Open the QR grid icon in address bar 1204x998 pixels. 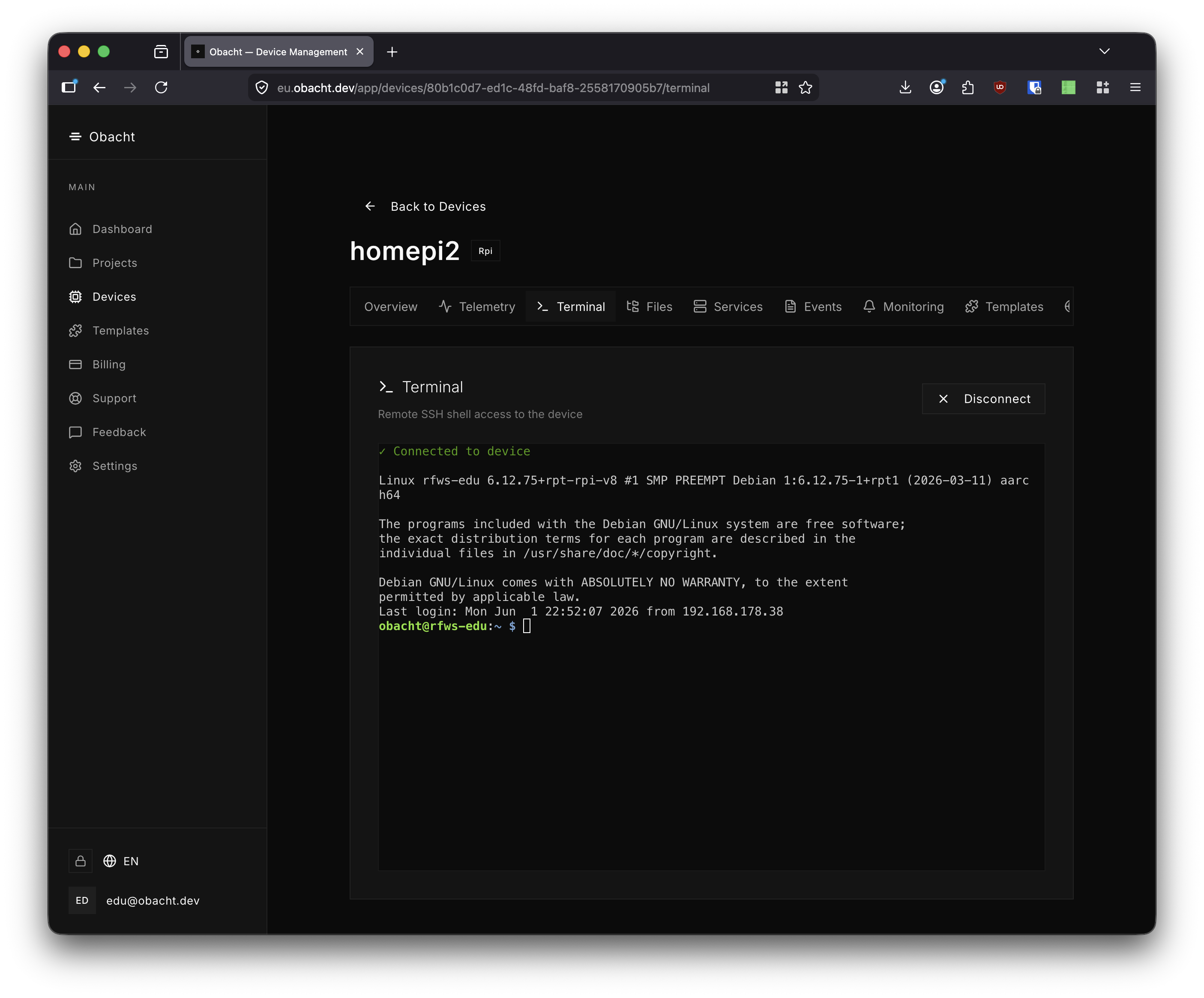pyautogui.click(x=781, y=88)
